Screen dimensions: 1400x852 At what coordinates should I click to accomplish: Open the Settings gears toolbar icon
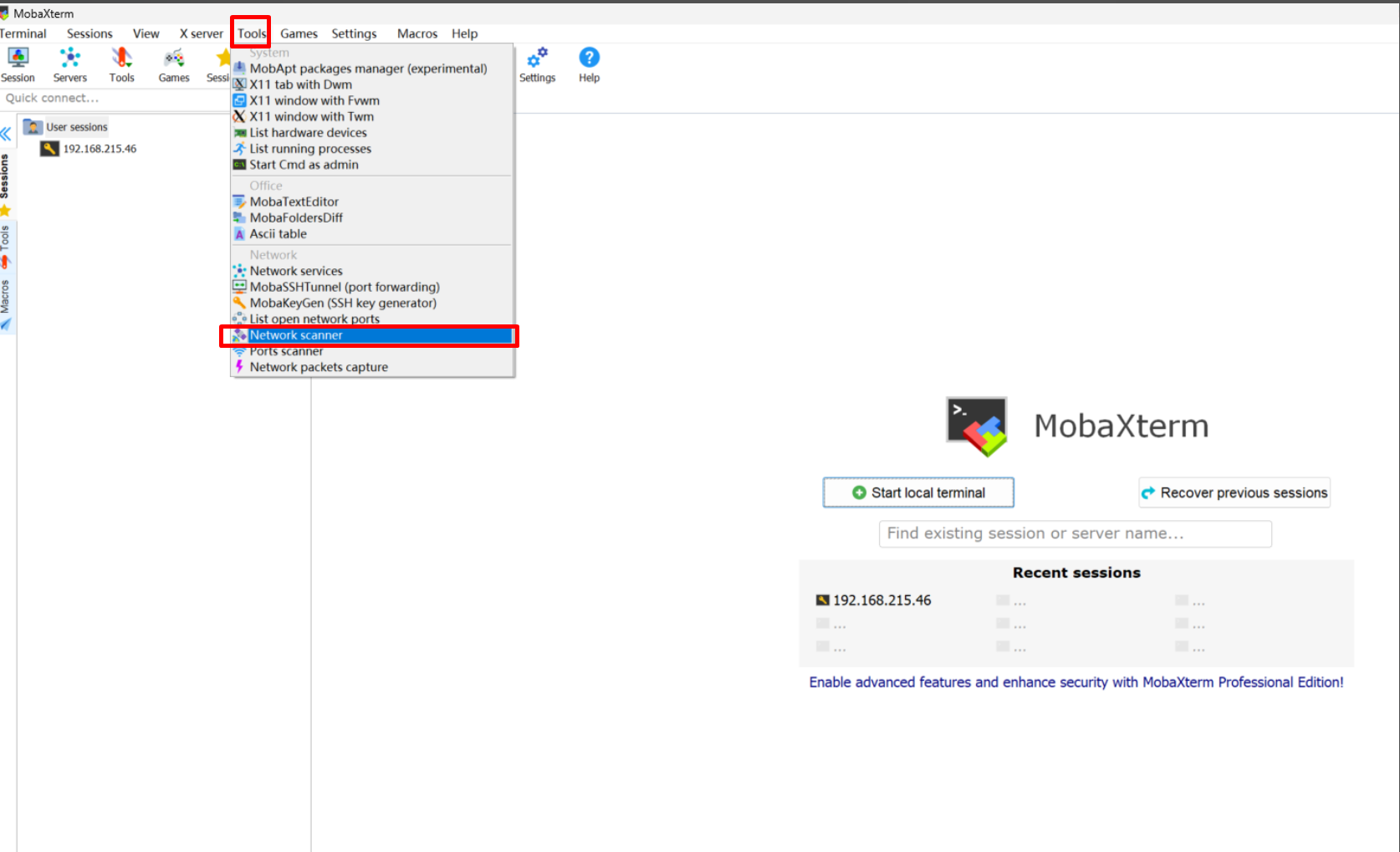tap(537, 64)
